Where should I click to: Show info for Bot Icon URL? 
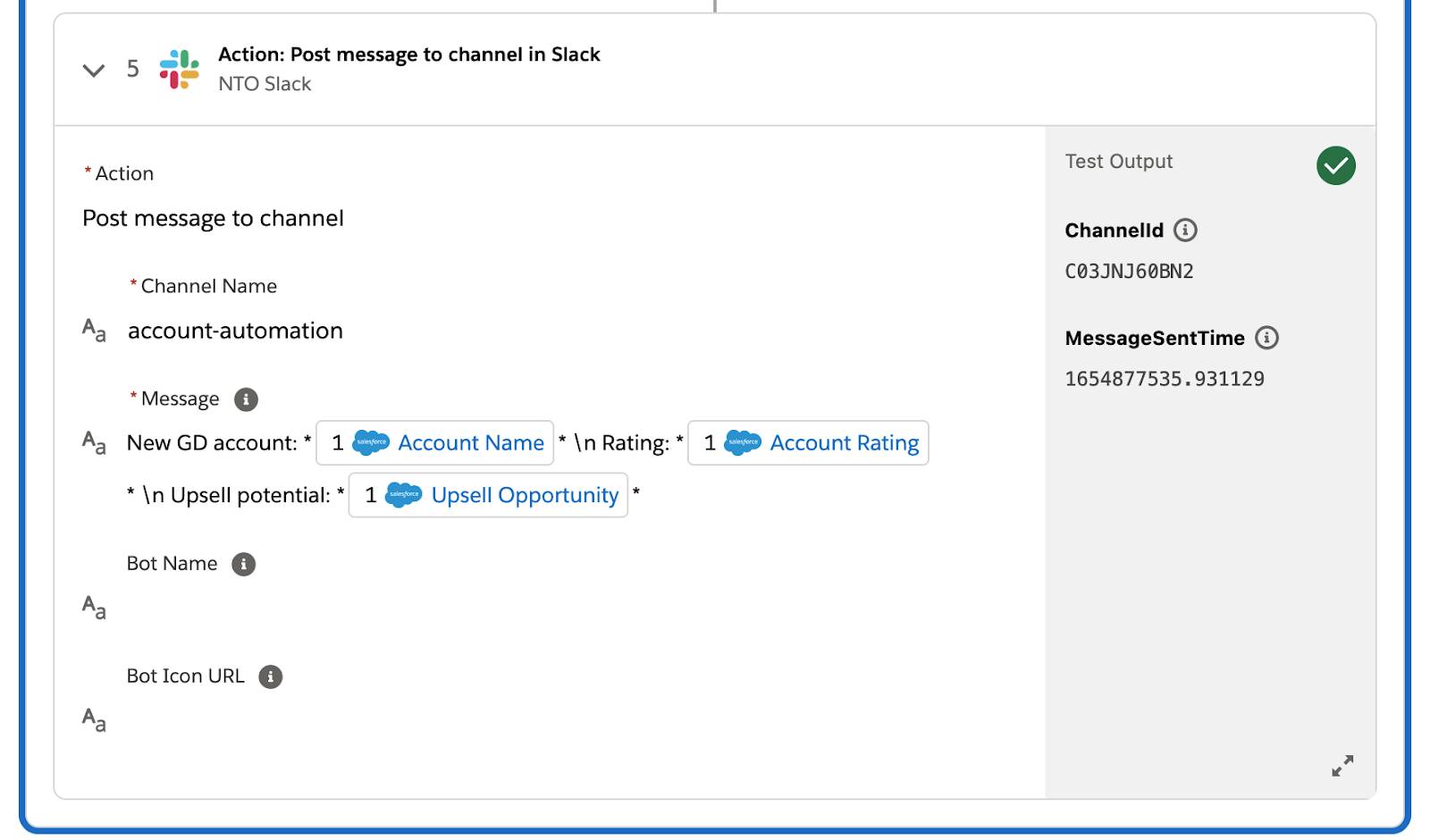[271, 676]
